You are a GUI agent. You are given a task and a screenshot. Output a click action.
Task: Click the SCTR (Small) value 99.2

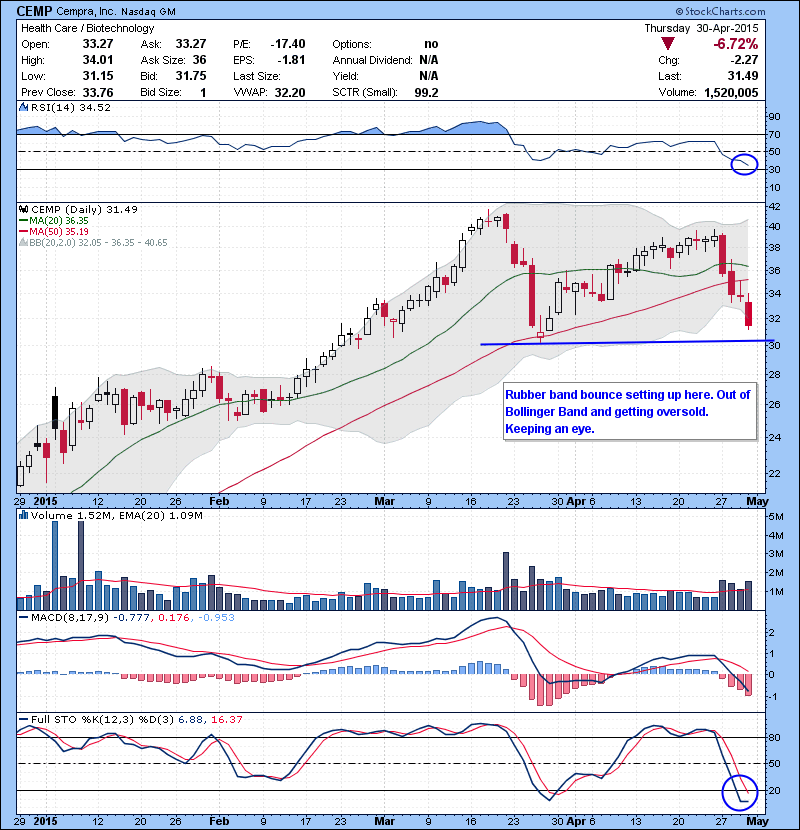(x=427, y=93)
